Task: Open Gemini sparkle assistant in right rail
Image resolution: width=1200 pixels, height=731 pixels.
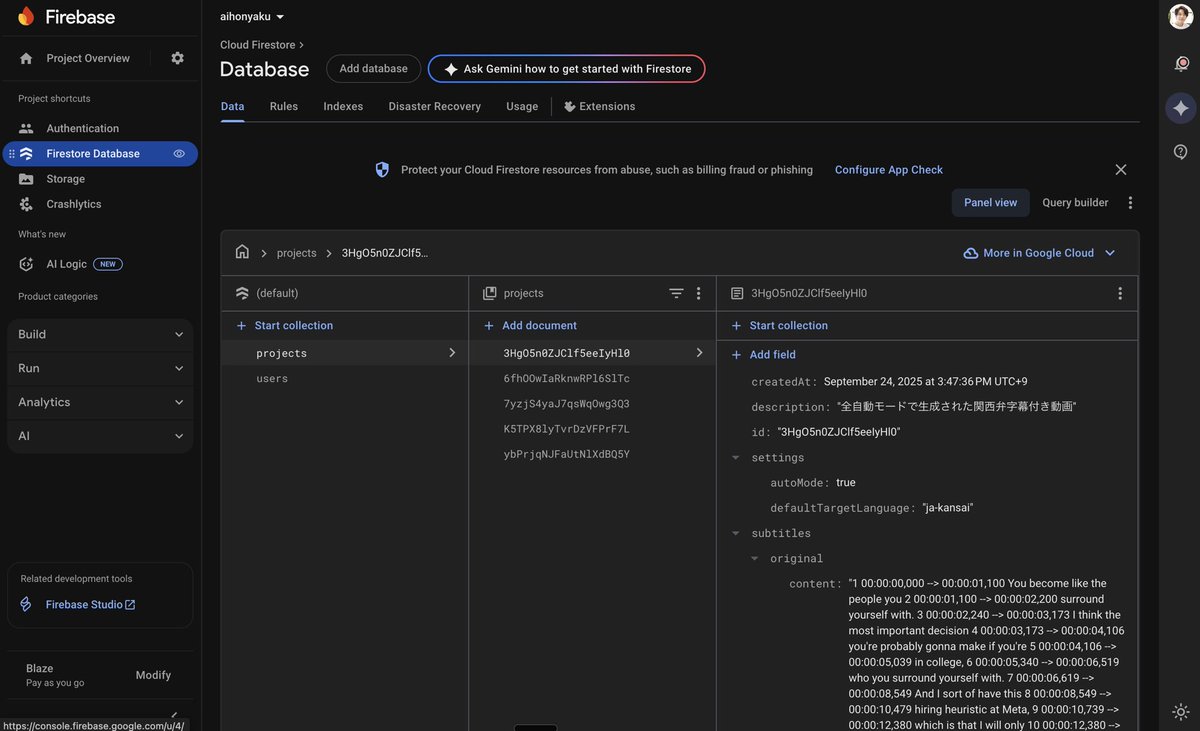Action: click(1181, 108)
